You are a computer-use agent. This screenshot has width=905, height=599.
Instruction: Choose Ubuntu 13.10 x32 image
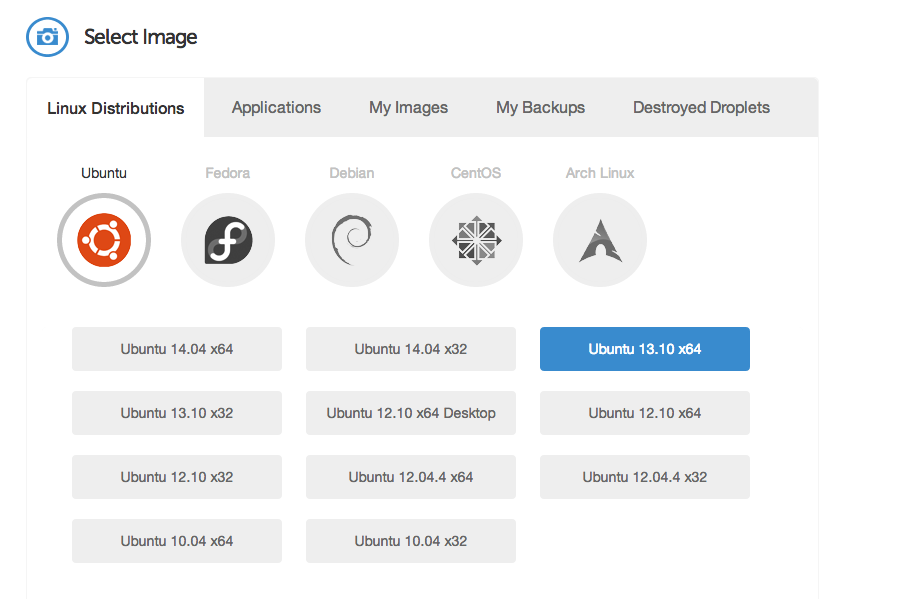177,413
